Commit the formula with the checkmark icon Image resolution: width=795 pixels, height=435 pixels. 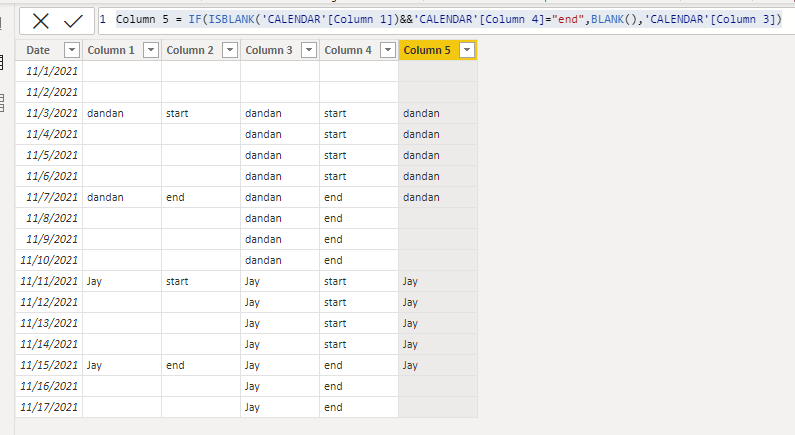pyautogui.click(x=73, y=21)
